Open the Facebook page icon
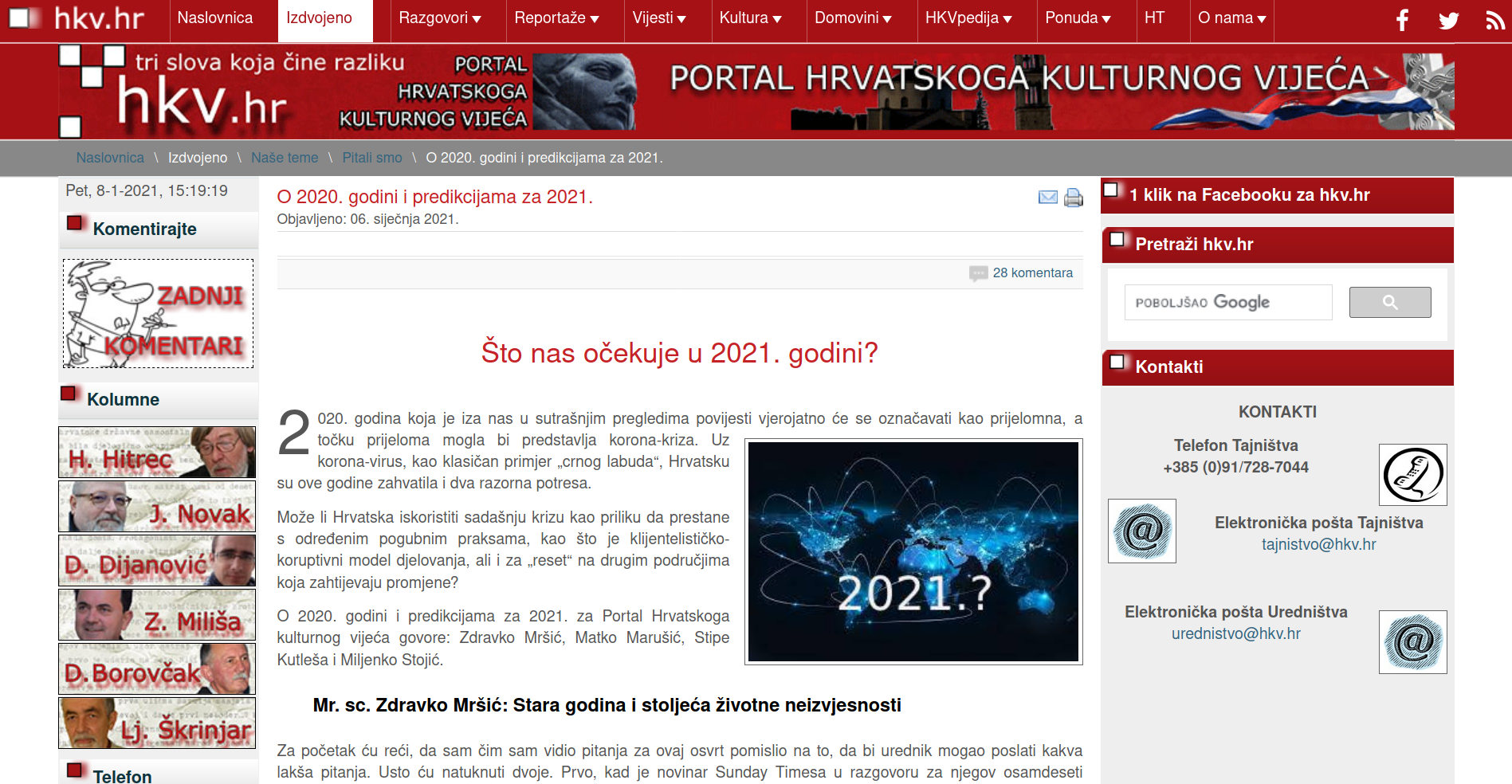 point(1402,20)
